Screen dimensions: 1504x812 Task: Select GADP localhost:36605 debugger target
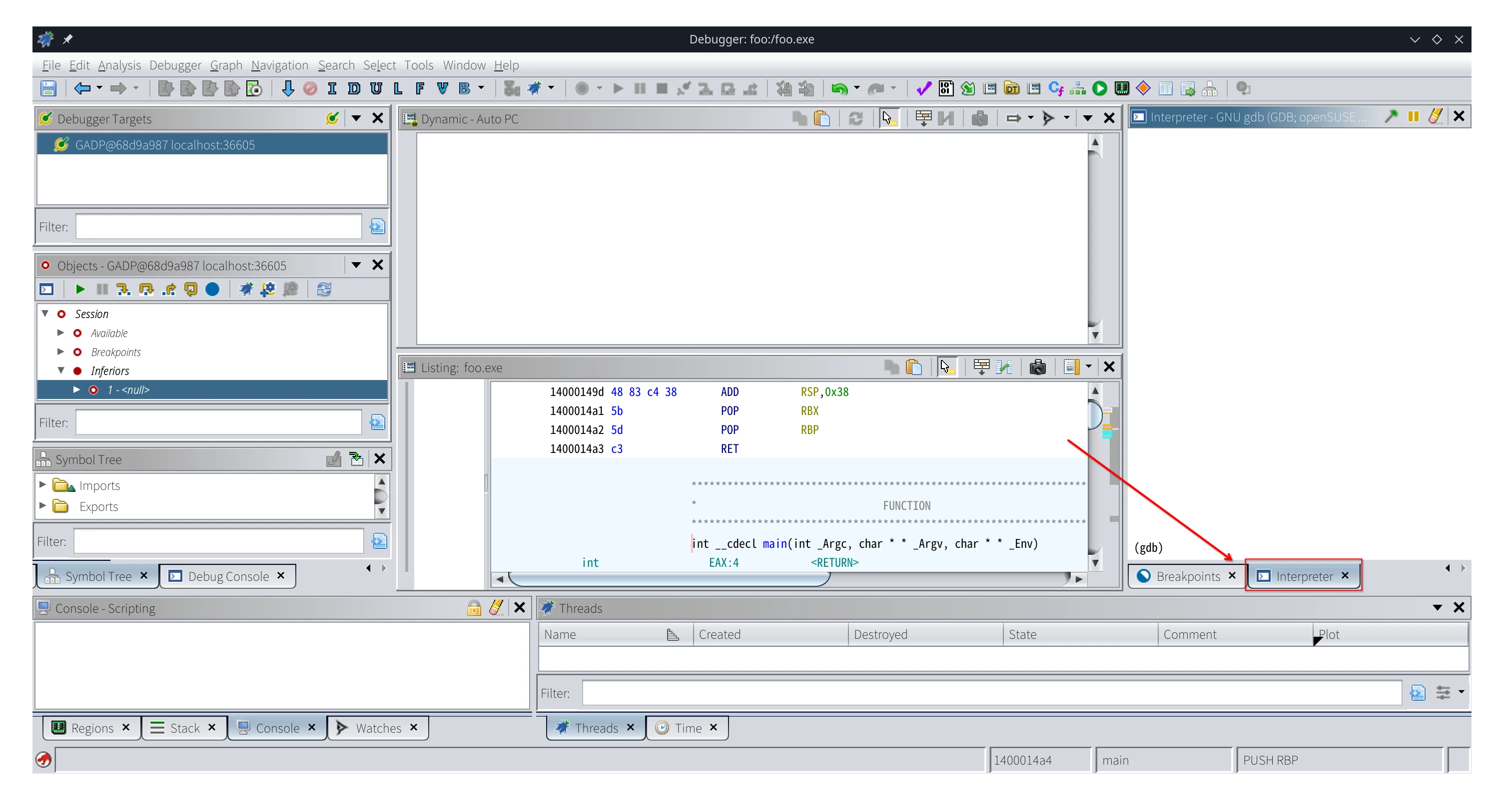coord(165,145)
